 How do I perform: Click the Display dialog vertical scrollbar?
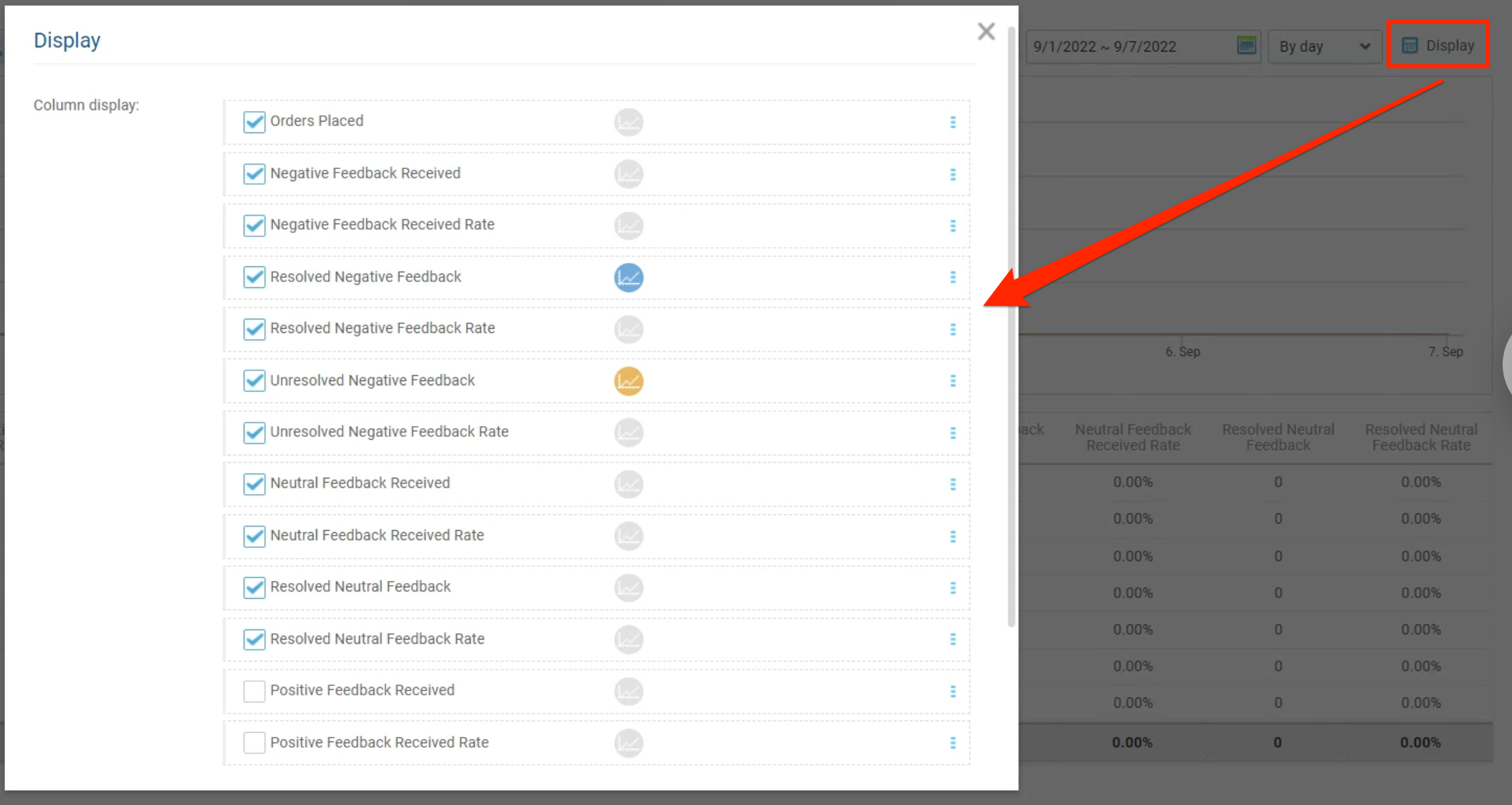[1011, 327]
